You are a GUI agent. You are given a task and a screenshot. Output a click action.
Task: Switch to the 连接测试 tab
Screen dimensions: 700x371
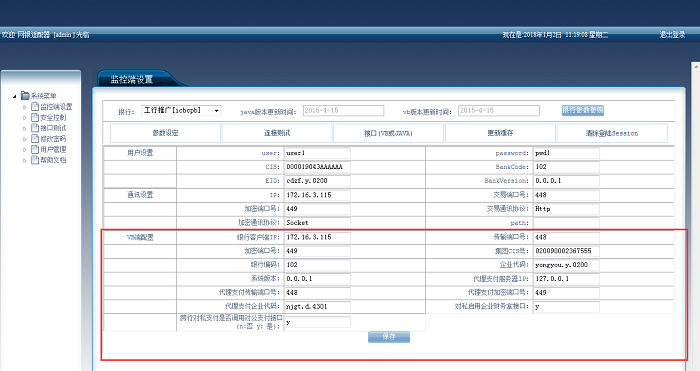pos(277,133)
